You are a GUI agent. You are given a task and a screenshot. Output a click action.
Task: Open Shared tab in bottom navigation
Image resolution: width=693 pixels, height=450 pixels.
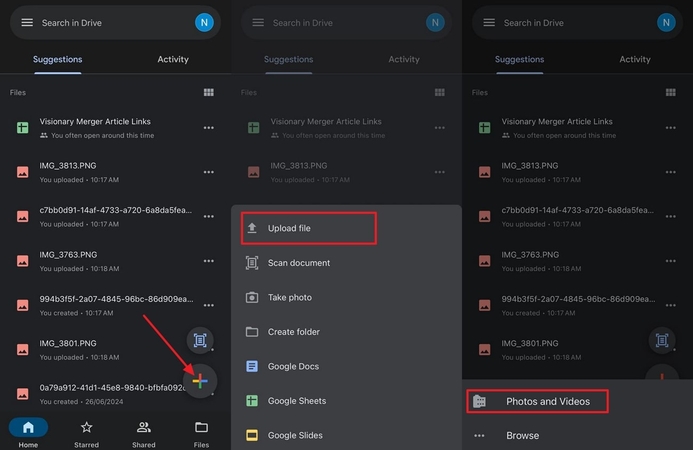[x=144, y=433]
